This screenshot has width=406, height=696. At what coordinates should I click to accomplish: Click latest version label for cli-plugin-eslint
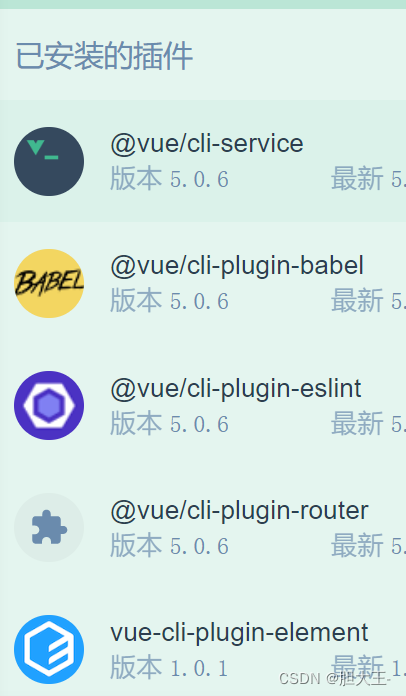click(x=368, y=423)
